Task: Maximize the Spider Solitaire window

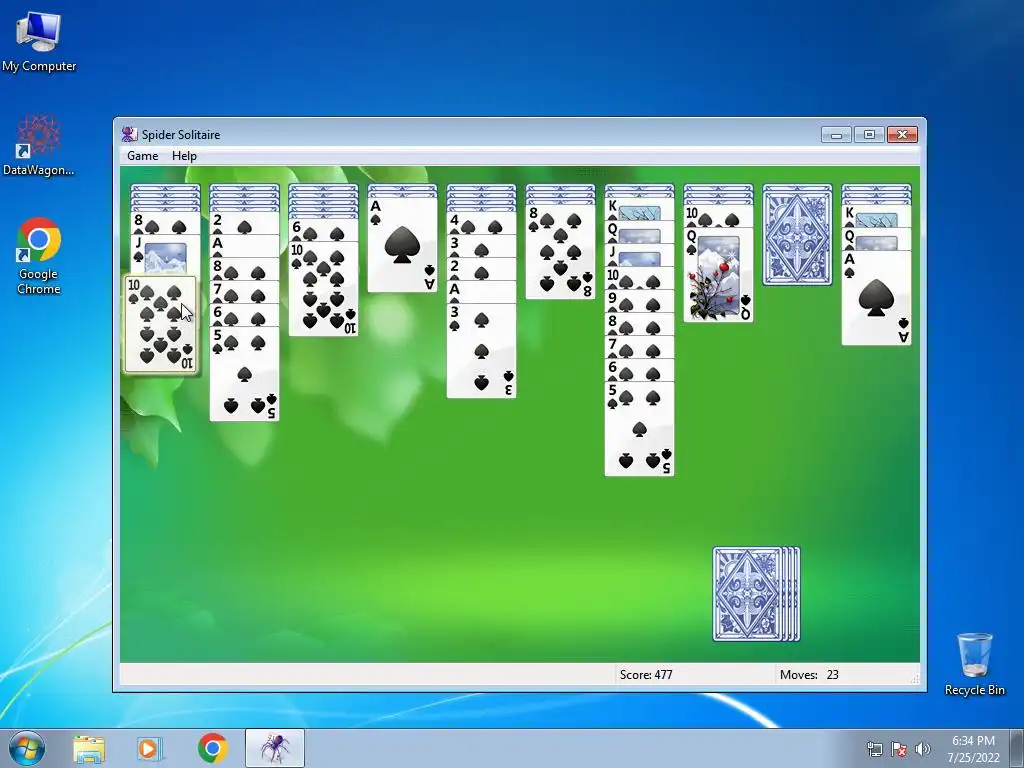Action: [x=869, y=135]
